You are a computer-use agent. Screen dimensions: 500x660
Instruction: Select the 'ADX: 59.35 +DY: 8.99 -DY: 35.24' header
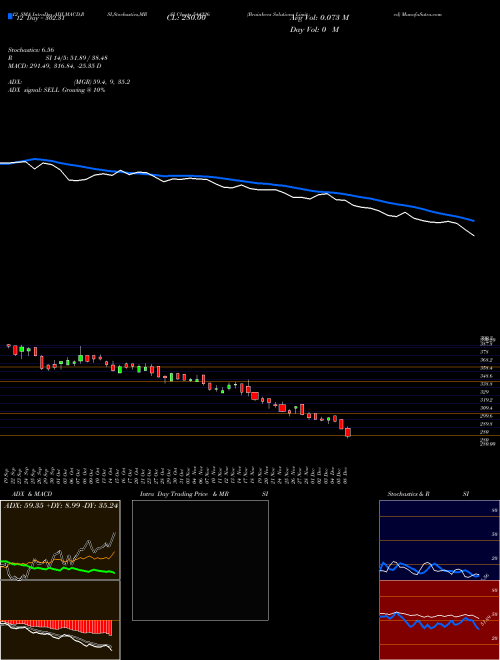click(61, 506)
